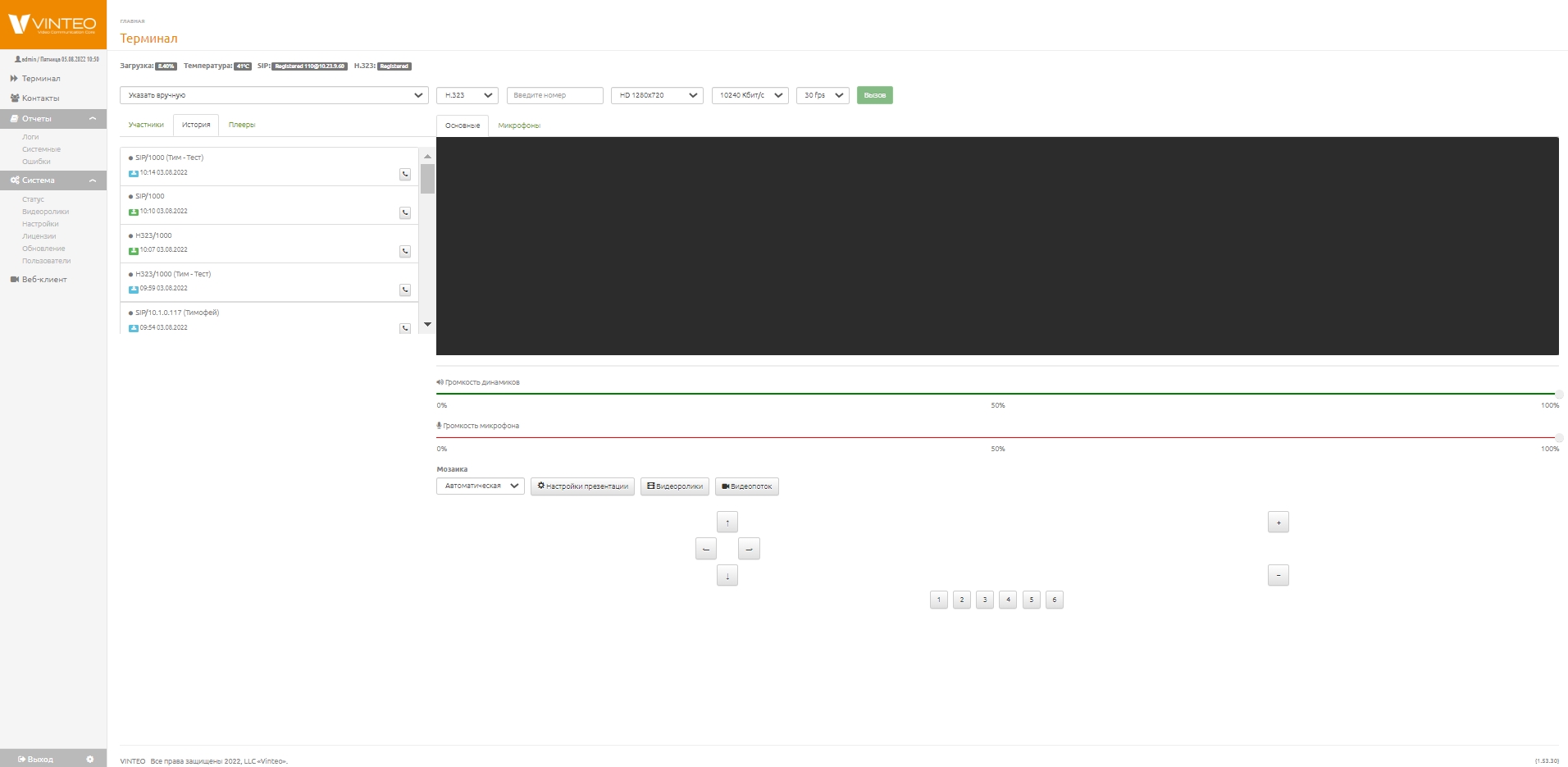The width and height of the screenshot is (1568, 767).
Task: Select camera preset 6
Action: [x=1055, y=600]
